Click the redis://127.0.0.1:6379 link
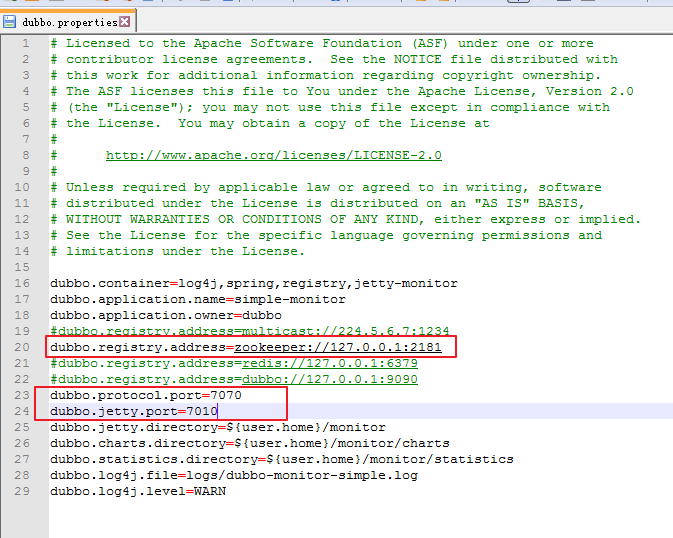Viewport: 673px width, 538px height. (x=330, y=363)
